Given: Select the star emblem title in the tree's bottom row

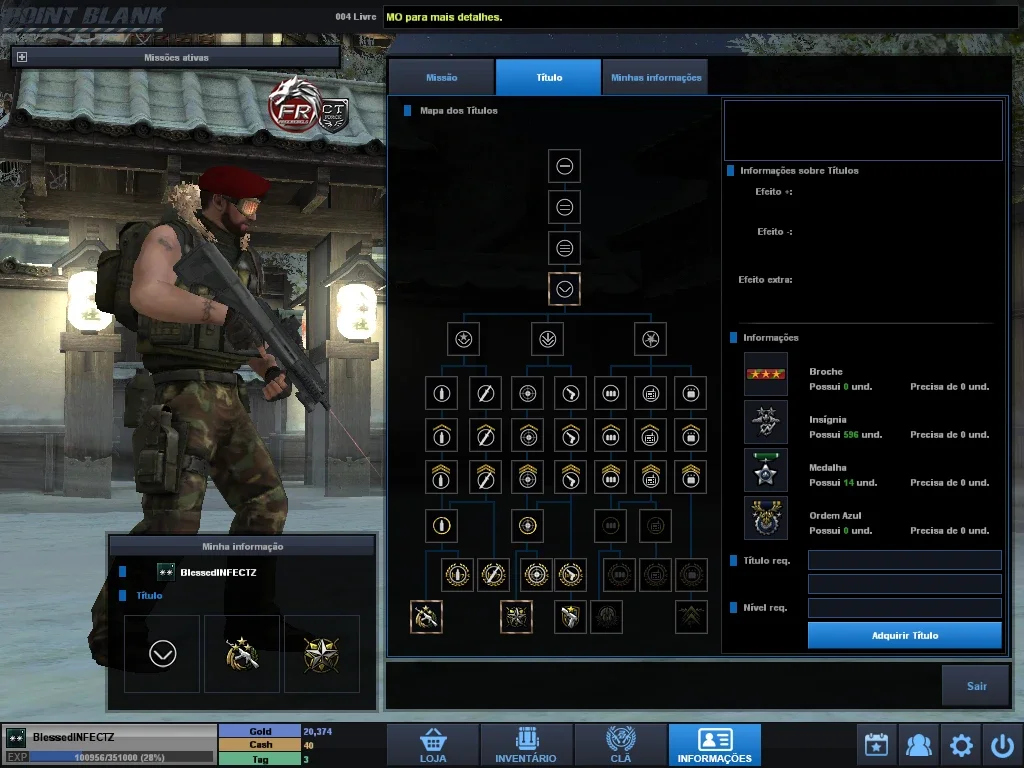Looking at the screenshot, I should [x=516, y=617].
